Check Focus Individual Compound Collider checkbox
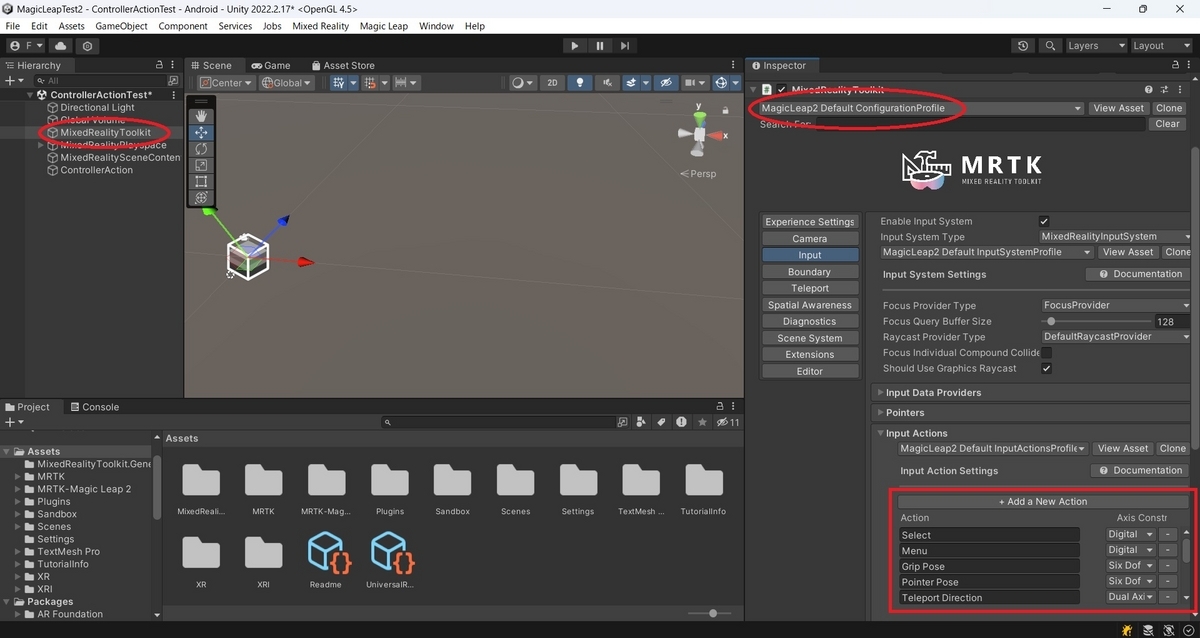Screen dimensions: 1200x638 tap(1046, 353)
